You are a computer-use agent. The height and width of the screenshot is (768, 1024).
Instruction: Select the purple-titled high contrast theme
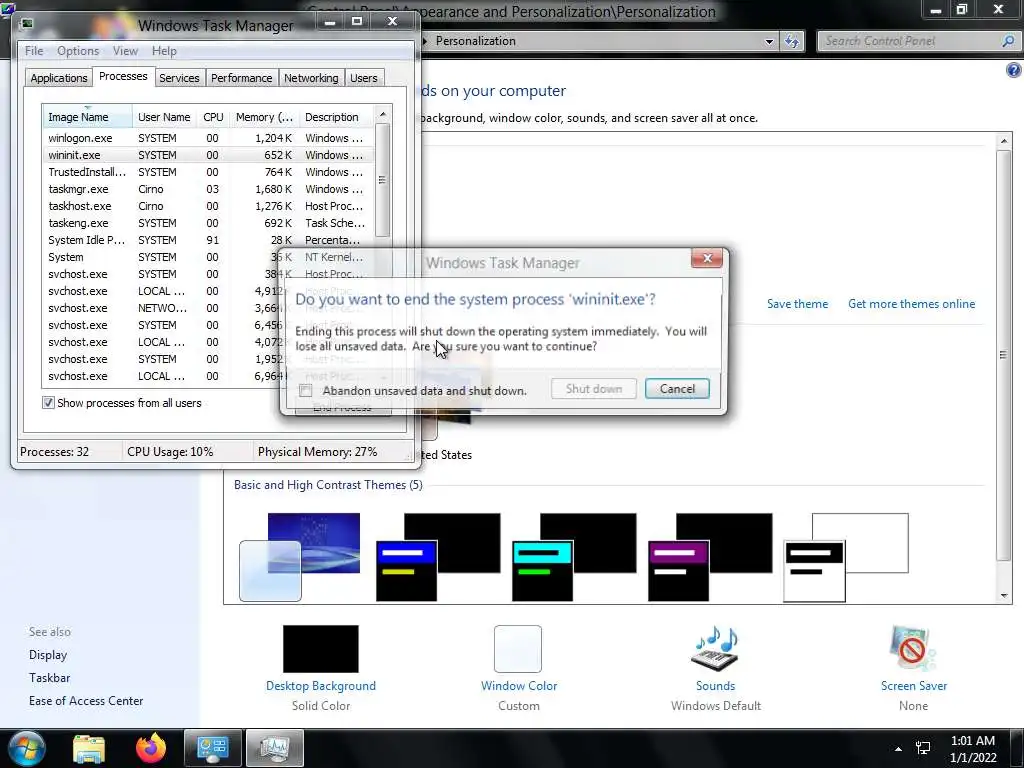coord(710,556)
